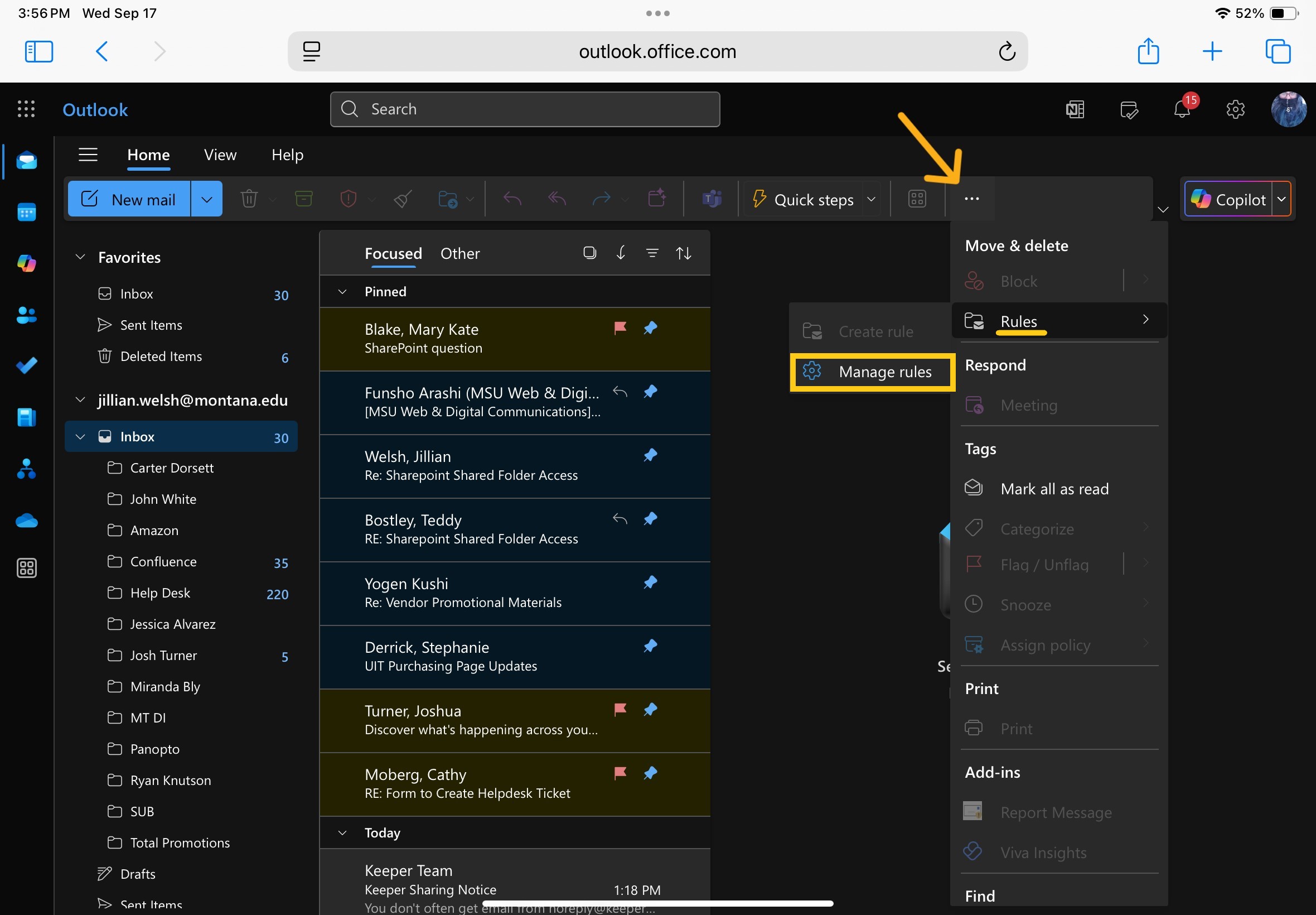Click the notifications bell icon
The width and height of the screenshot is (1316, 915).
pos(1182,109)
